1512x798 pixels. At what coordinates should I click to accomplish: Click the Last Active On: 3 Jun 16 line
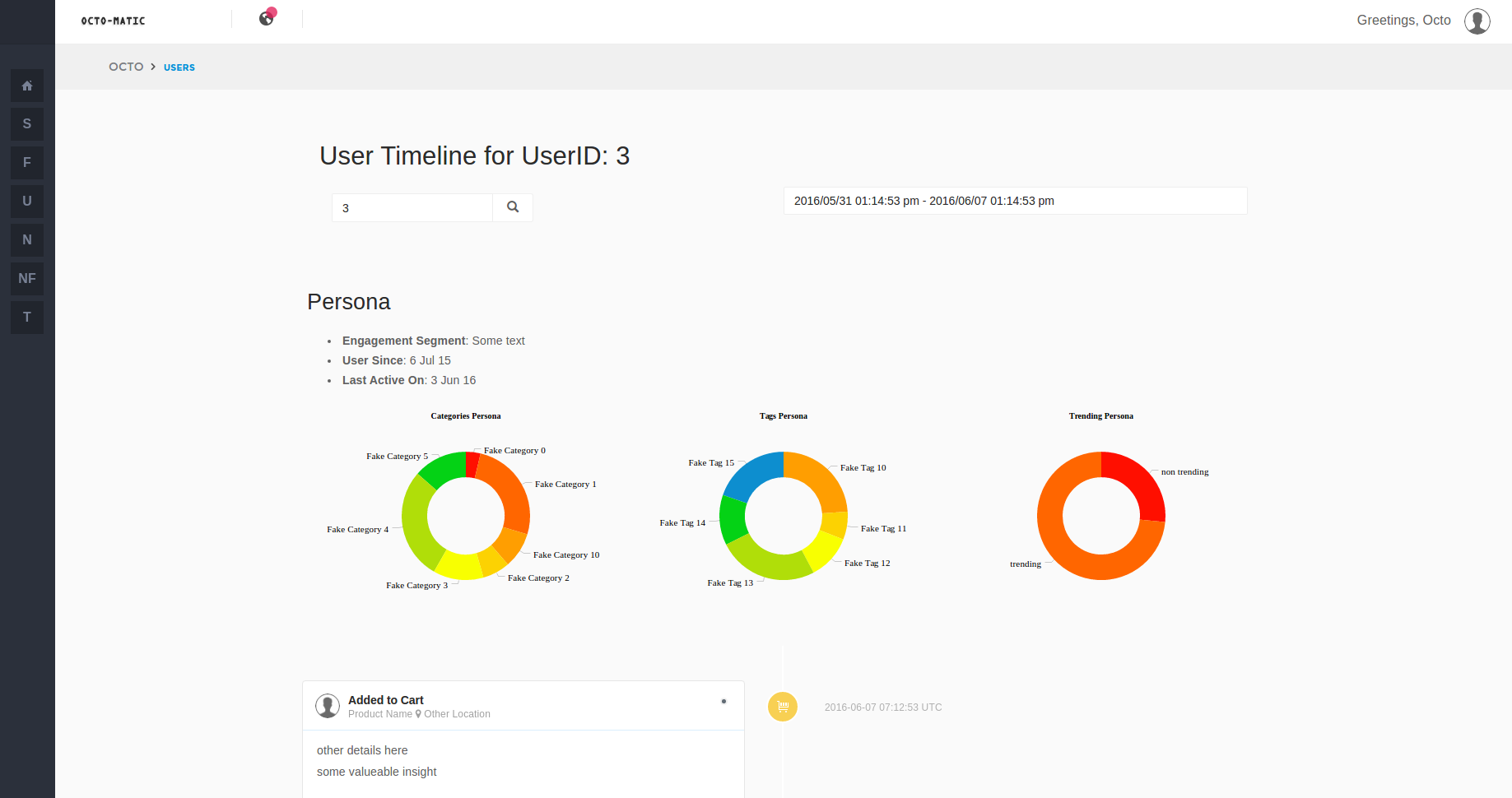409,380
